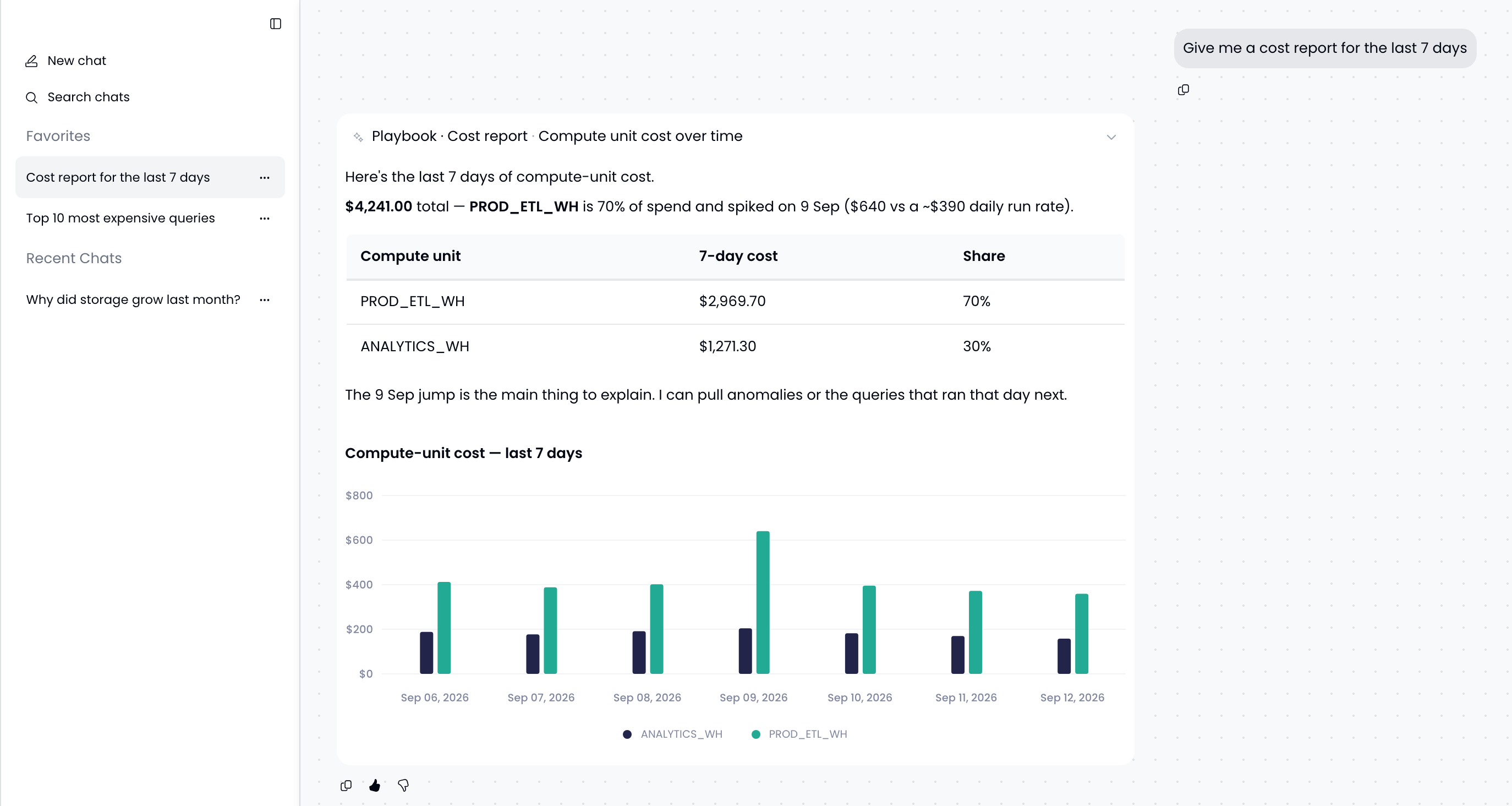Click the $2,969.70 cost value
The height and width of the screenshot is (806, 1512).
pos(732,301)
